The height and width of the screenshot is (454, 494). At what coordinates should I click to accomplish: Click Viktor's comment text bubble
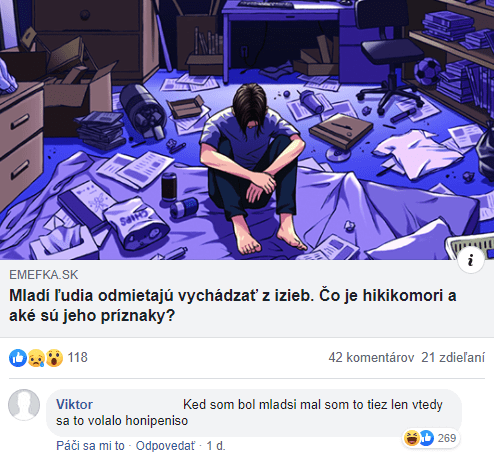[x=254, y=413]
